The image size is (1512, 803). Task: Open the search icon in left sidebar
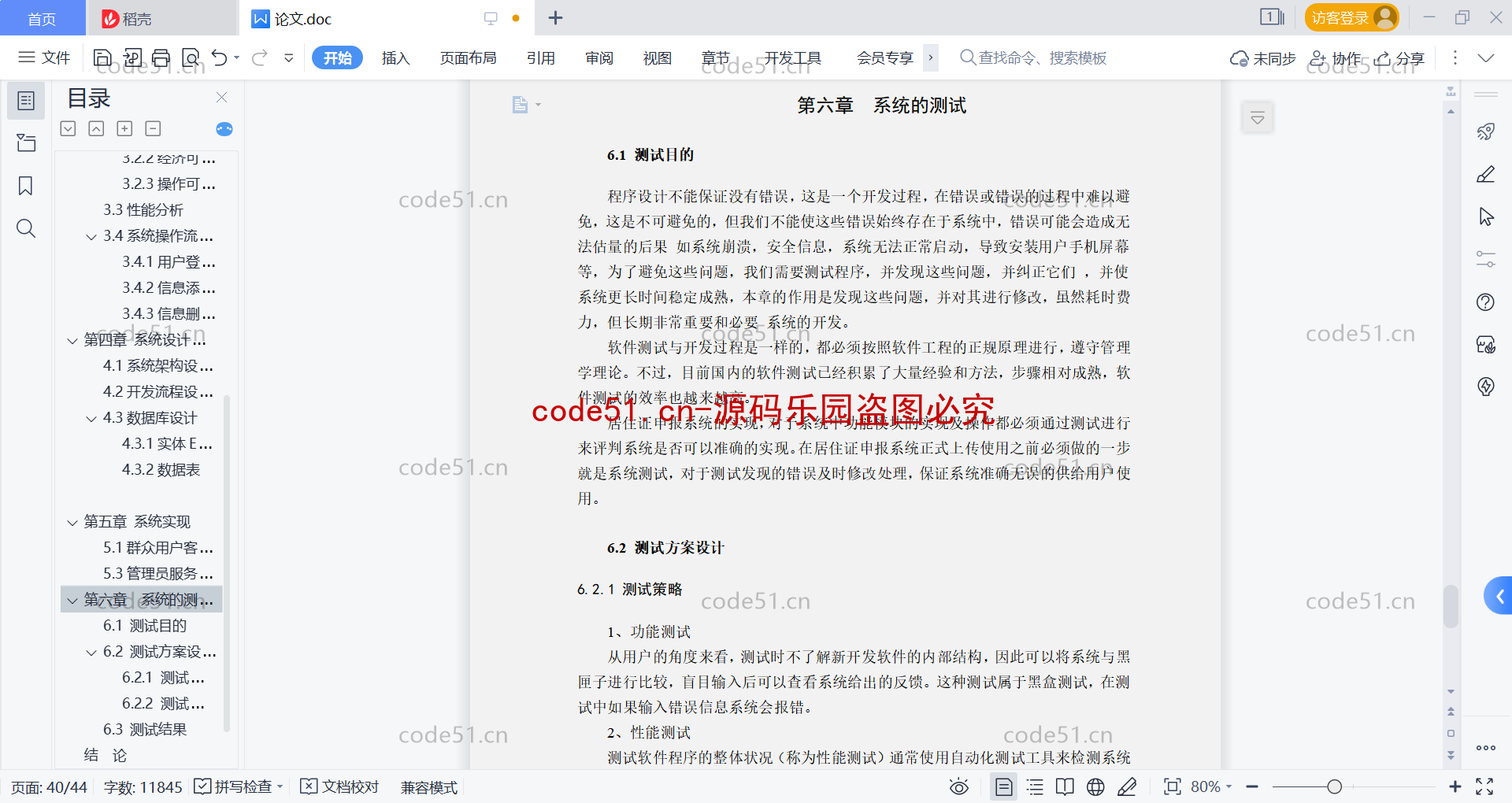[x=26, y=228]
